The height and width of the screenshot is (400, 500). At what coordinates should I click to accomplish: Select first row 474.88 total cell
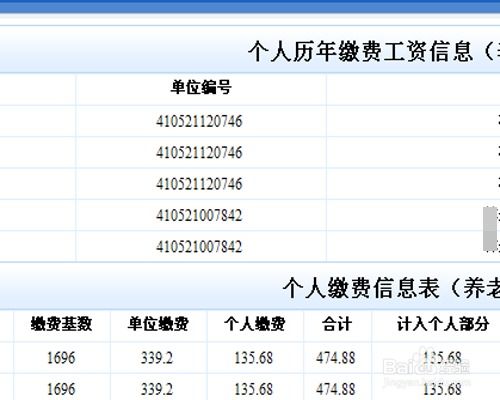click(x=336, y=358)
